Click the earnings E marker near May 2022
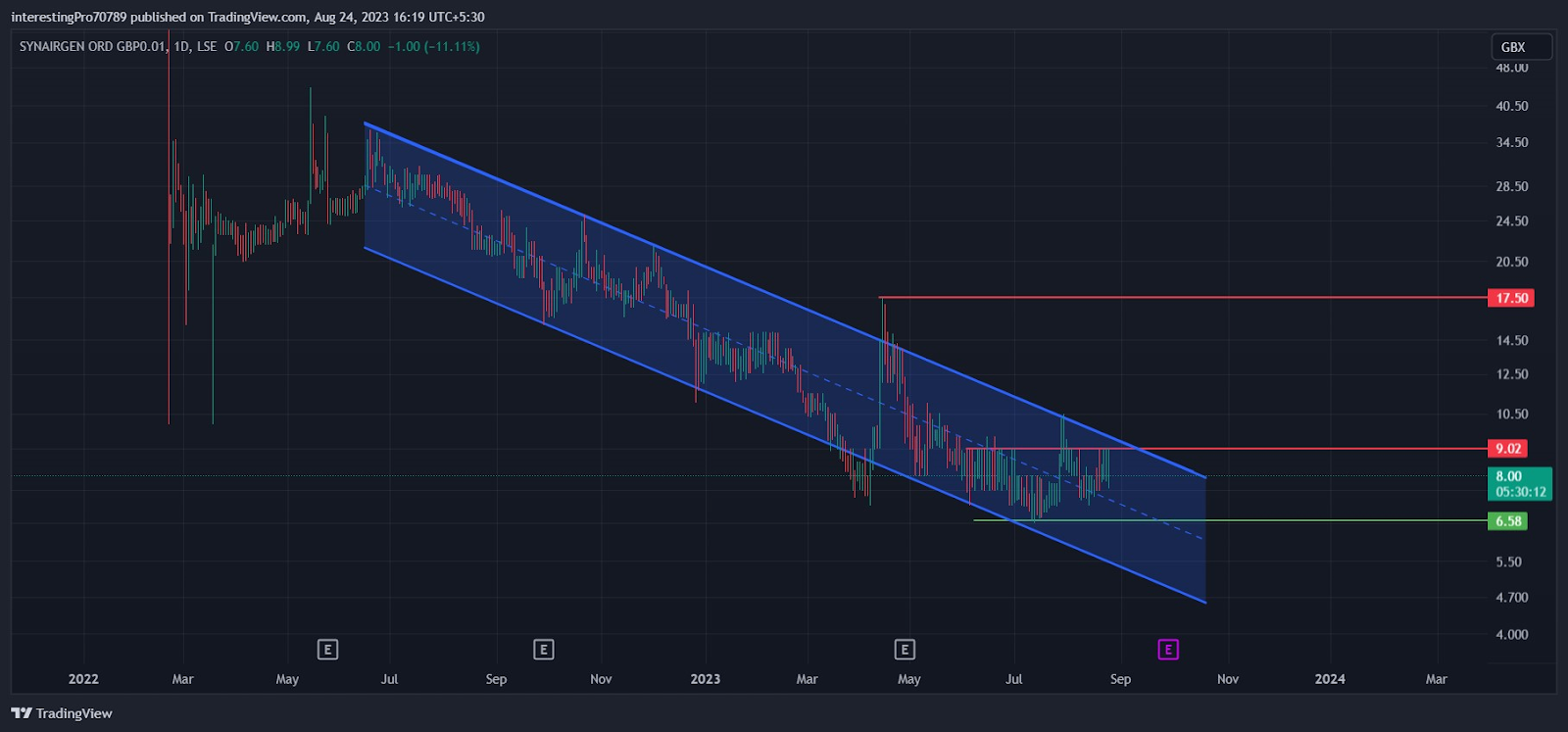 [x=327, y=650]
